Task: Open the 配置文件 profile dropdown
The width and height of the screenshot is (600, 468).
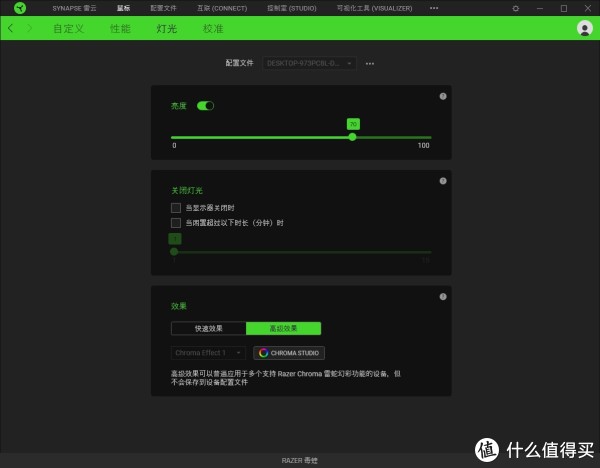Action: click(x=309, y=63)
